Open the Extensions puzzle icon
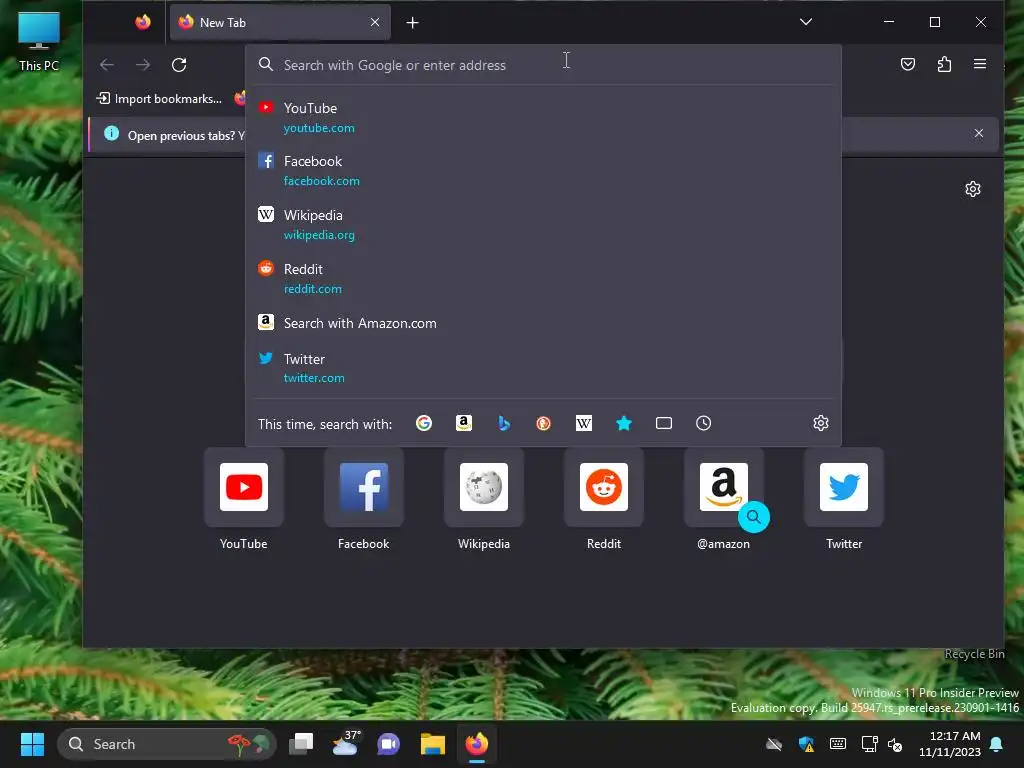The width and height of the screenshot is (1024, 768). tap(944, 64)
